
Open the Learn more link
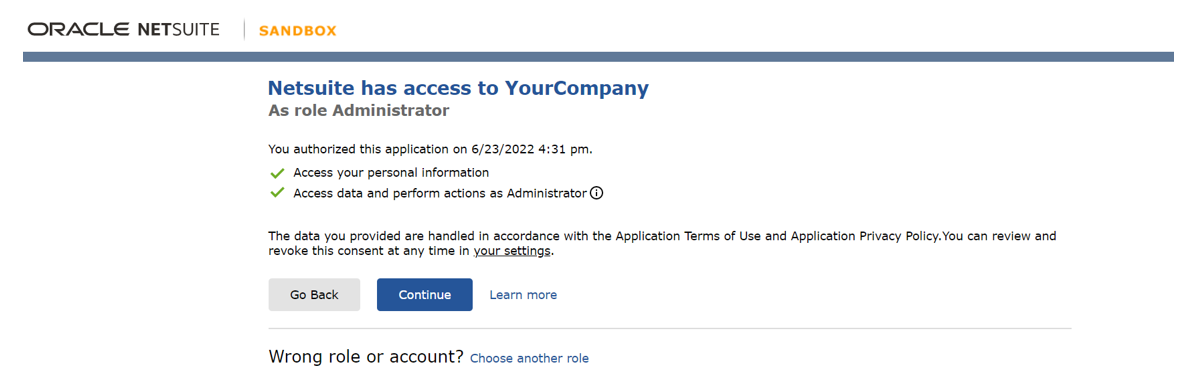523,295
